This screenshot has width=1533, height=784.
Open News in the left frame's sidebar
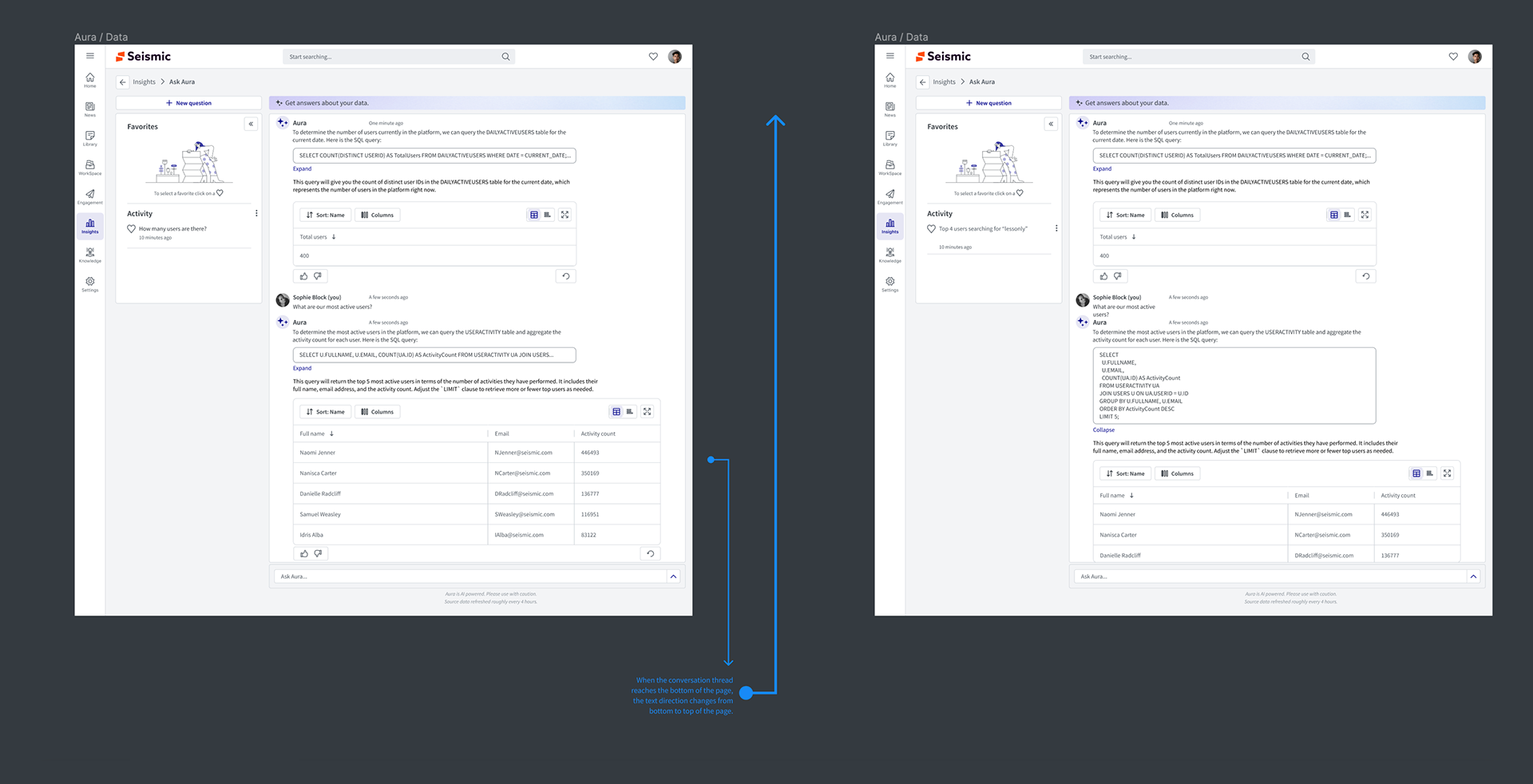pyautogui.click(x=90, y=109)
